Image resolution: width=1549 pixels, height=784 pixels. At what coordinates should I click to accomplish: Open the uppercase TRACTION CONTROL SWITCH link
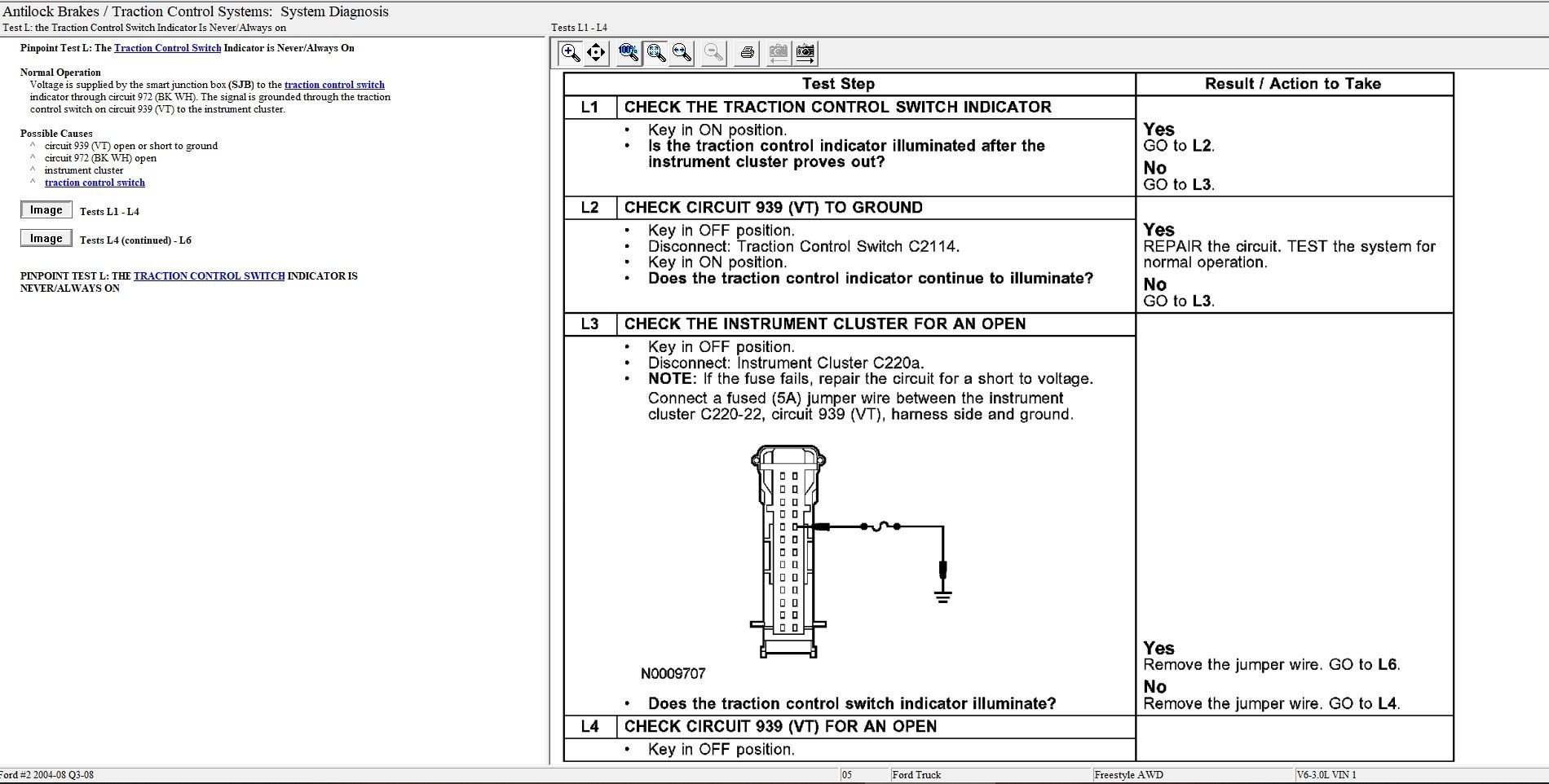(209, 276)
